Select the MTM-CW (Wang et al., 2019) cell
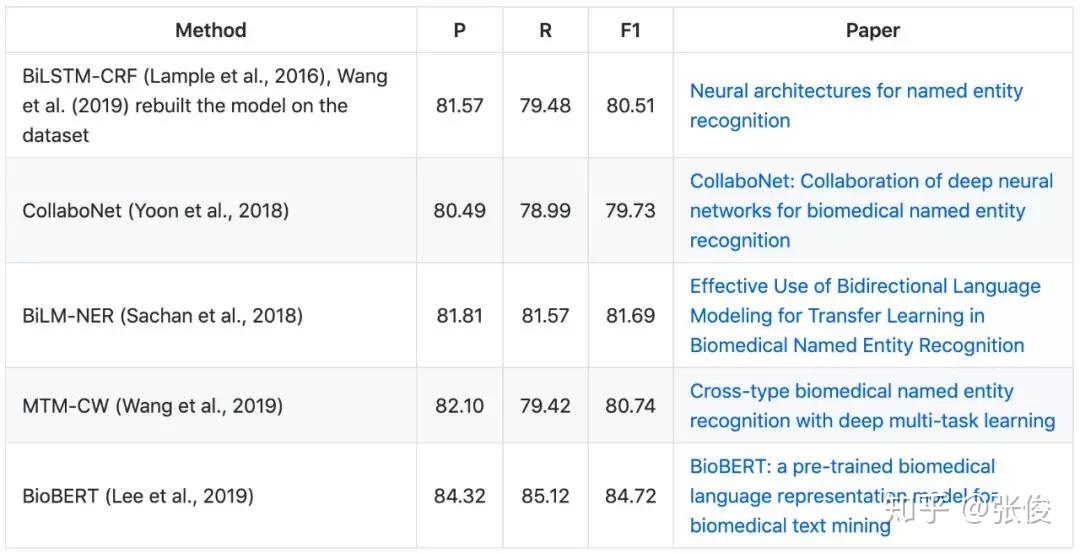The image size is (1080, 554). tap(152, 405)
